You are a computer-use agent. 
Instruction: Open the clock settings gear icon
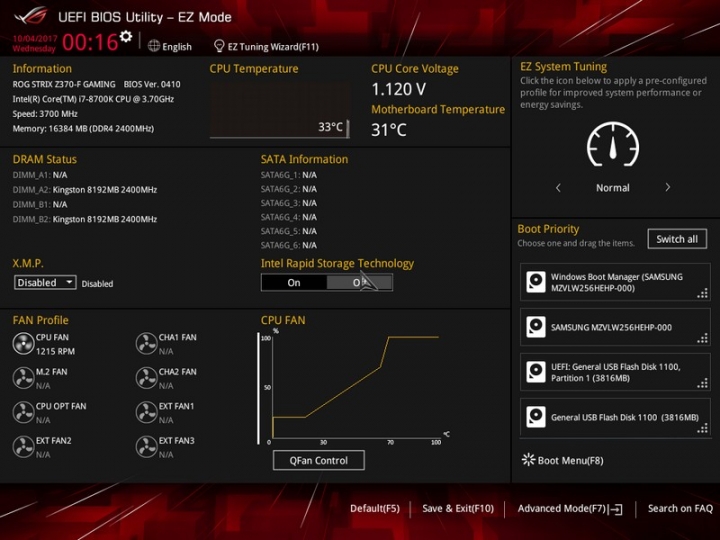[x=126, y=36]
